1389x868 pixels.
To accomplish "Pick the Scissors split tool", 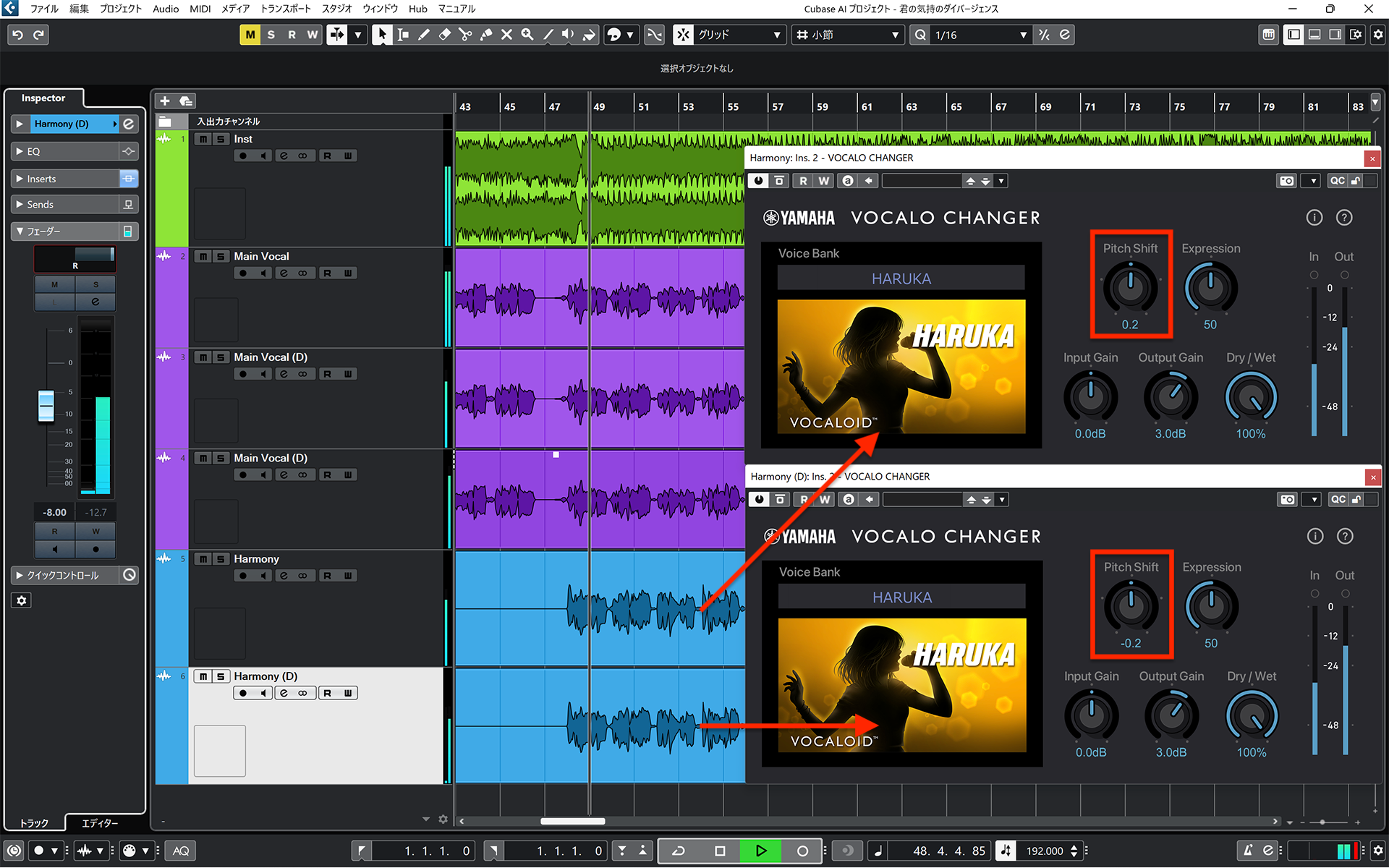I will pos(466,34).
